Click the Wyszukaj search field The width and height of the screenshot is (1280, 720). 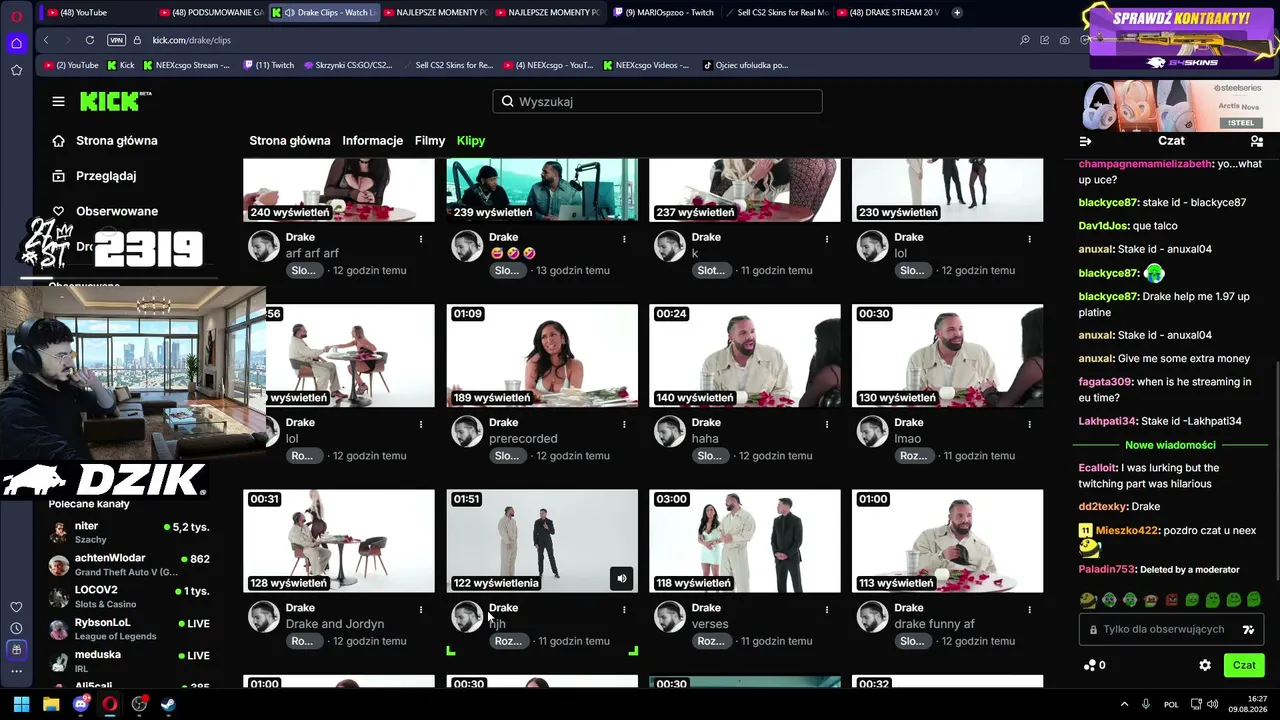coord(657,101)
